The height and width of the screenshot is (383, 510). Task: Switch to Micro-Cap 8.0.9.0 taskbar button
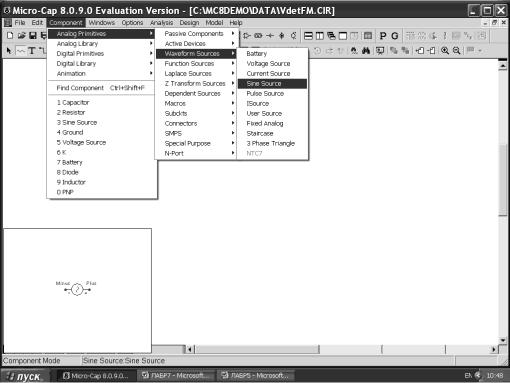pyautogui.click(x=95, y=376)
